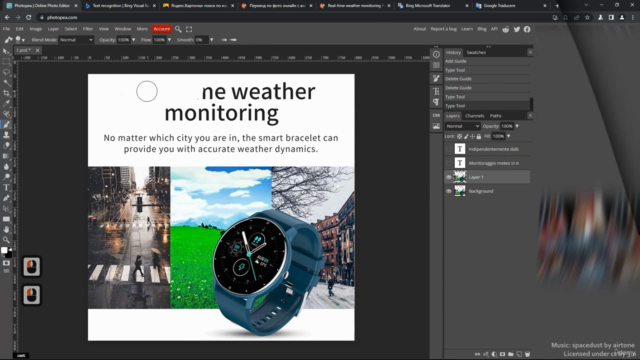Open layer Fill arrow in Layers panel
Viewport: 640px width, 360px height.
coord(509,136)
